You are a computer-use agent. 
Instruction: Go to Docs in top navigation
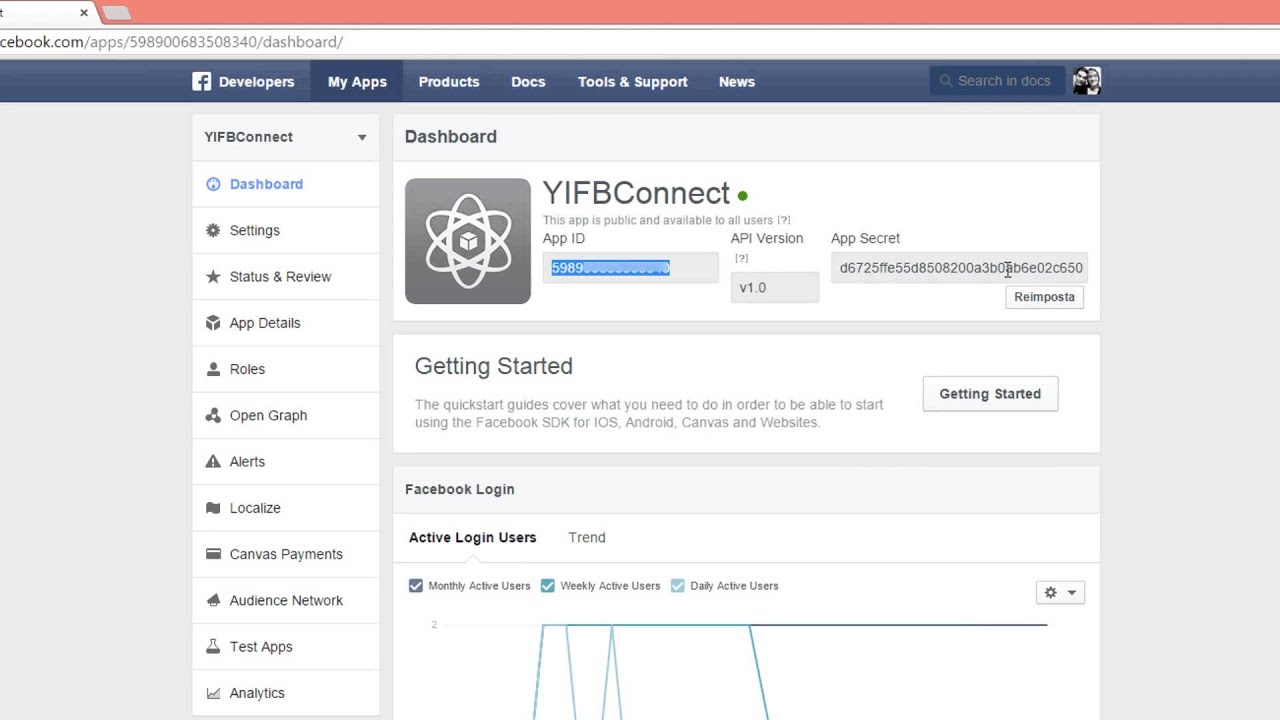pos(528,82)
